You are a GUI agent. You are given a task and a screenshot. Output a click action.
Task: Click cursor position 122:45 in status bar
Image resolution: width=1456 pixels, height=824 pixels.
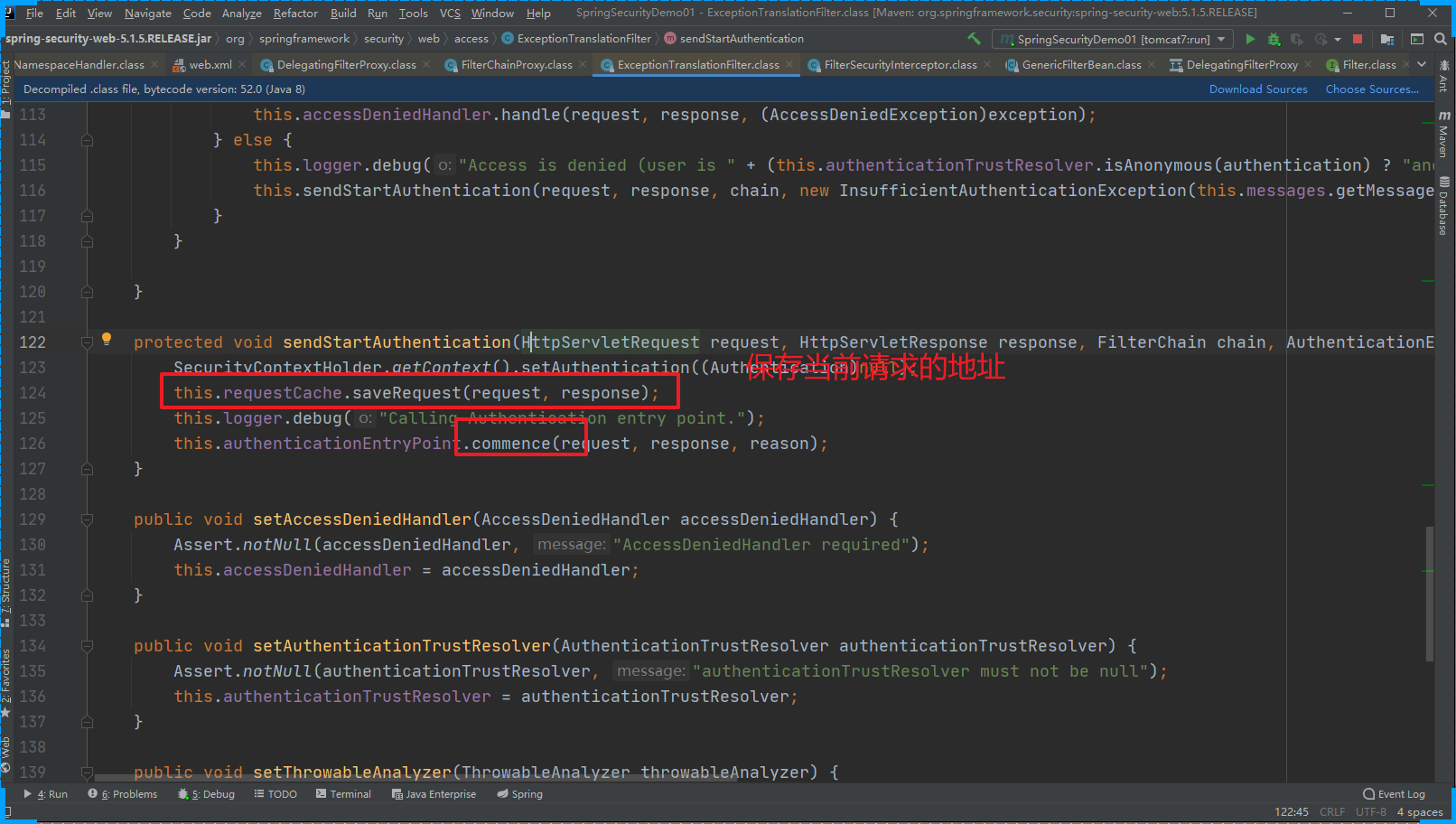point(1292,812)
